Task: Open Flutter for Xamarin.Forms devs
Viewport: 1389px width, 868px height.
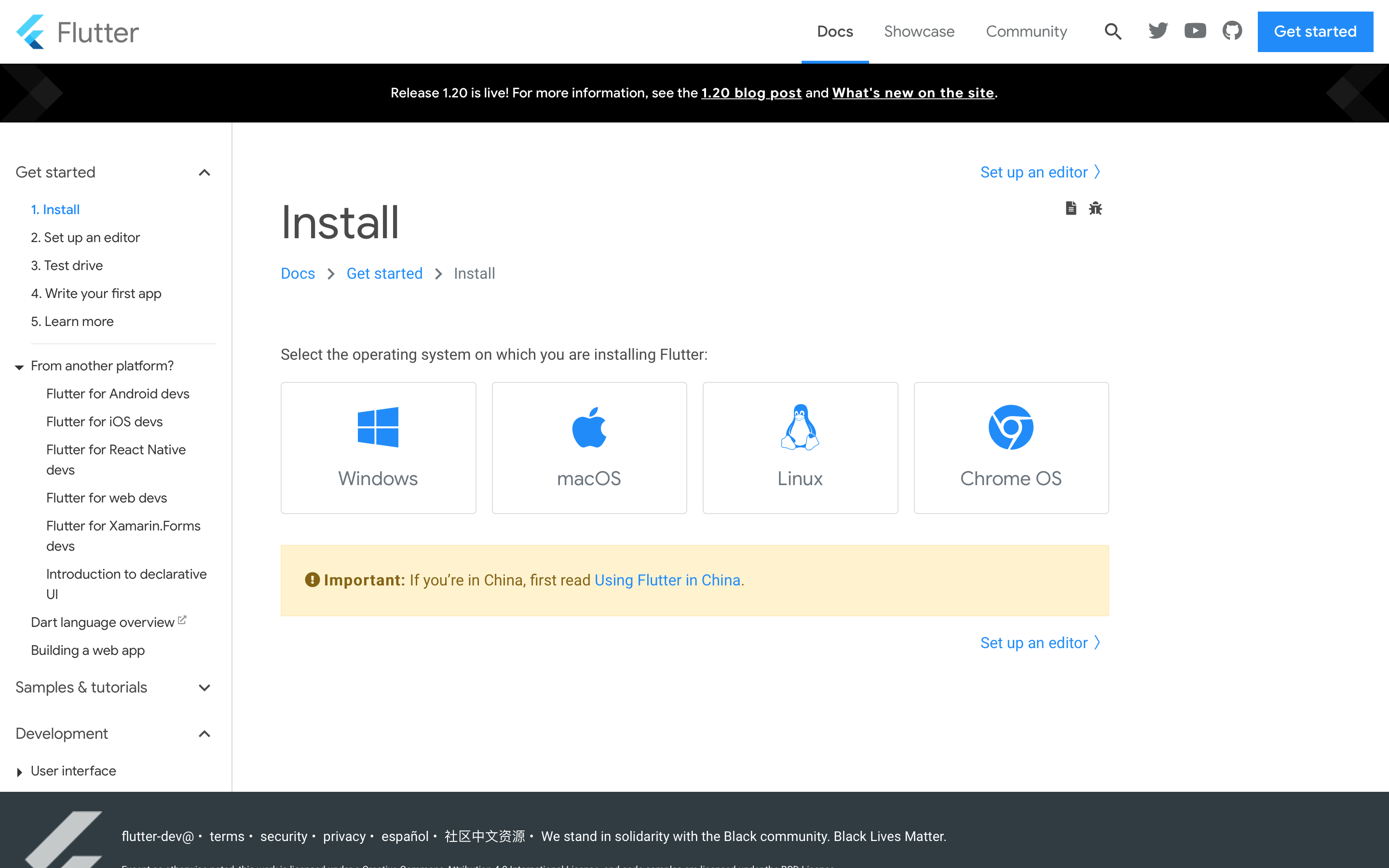Action: point(123,536)
